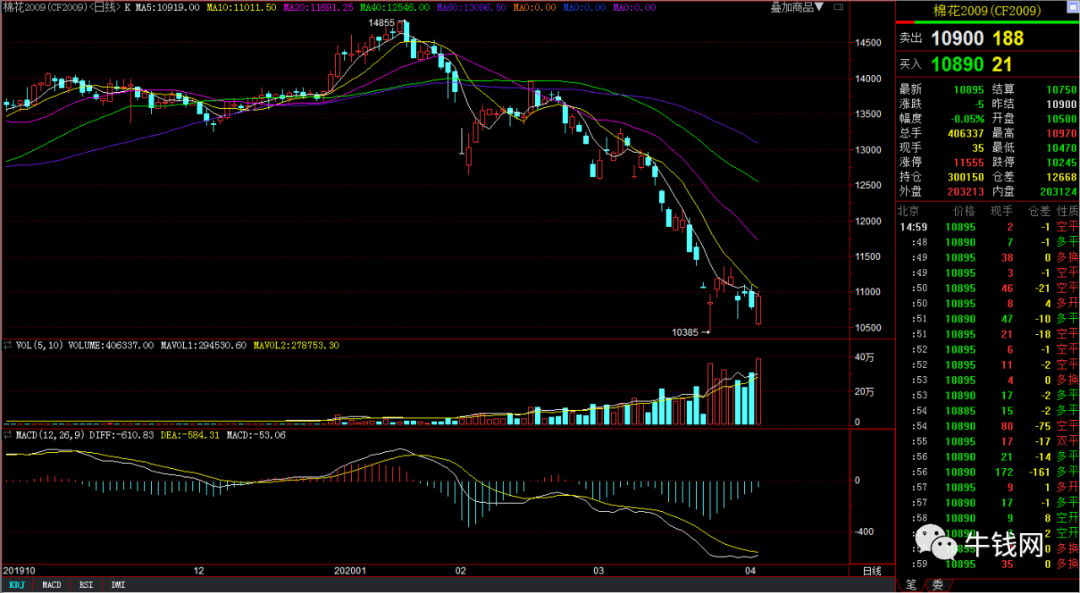This screenshot has height=593, width=1080.
Task: Click the chart title 棉花2009(CF2009)<日线>
Action: point(61,7)
